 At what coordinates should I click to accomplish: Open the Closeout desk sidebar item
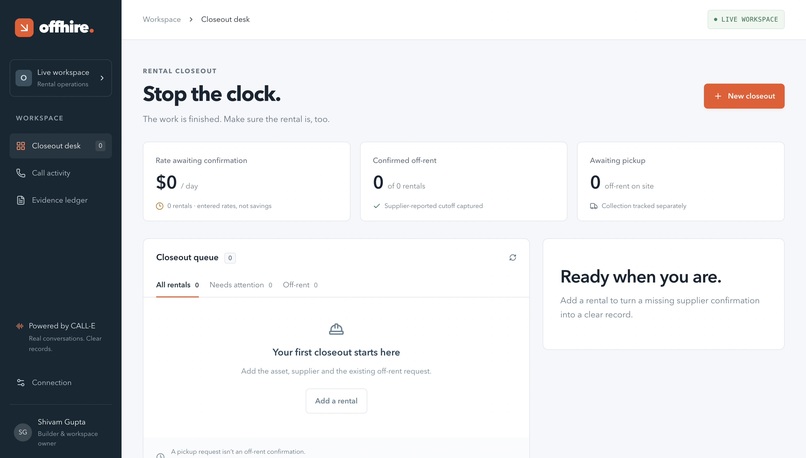pyautogui.click(x=61, y=146)
